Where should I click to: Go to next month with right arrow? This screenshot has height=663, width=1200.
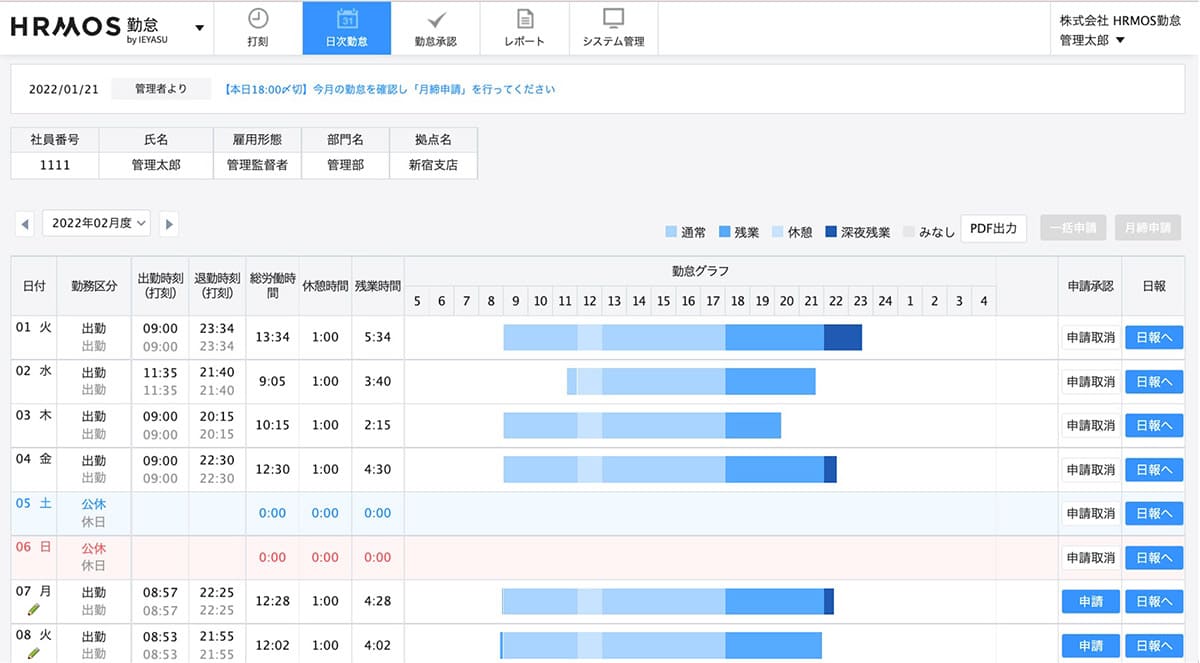tap(168, 223)
